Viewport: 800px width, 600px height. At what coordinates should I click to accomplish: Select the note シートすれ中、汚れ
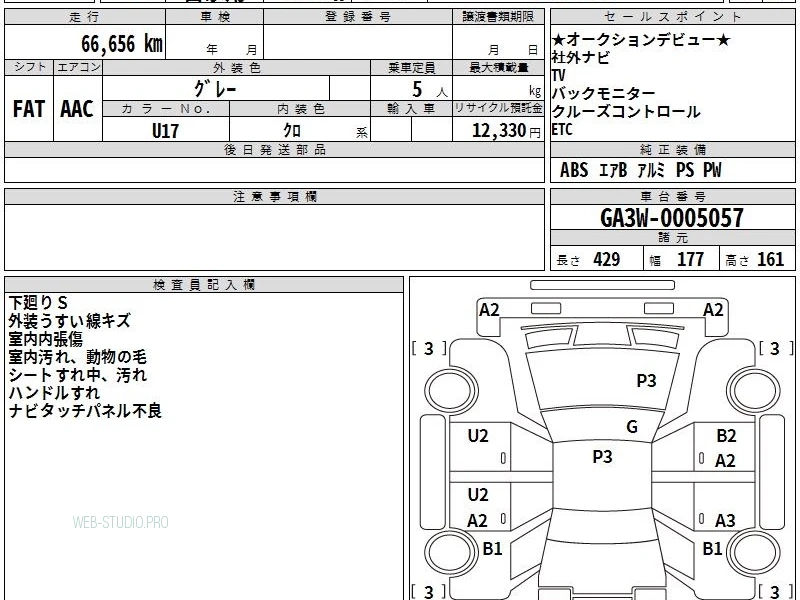click(x=78, y=375)
